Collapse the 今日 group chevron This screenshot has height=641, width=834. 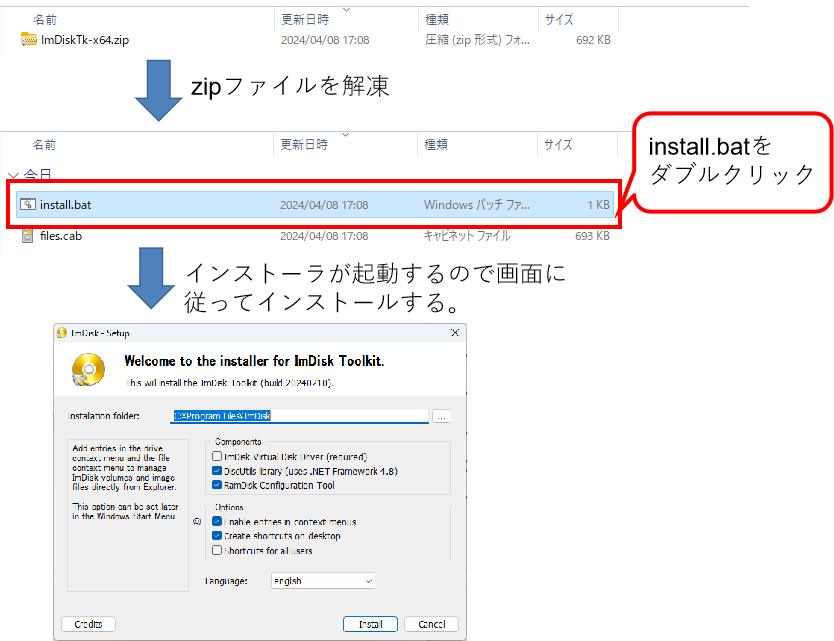coord(14,175)
